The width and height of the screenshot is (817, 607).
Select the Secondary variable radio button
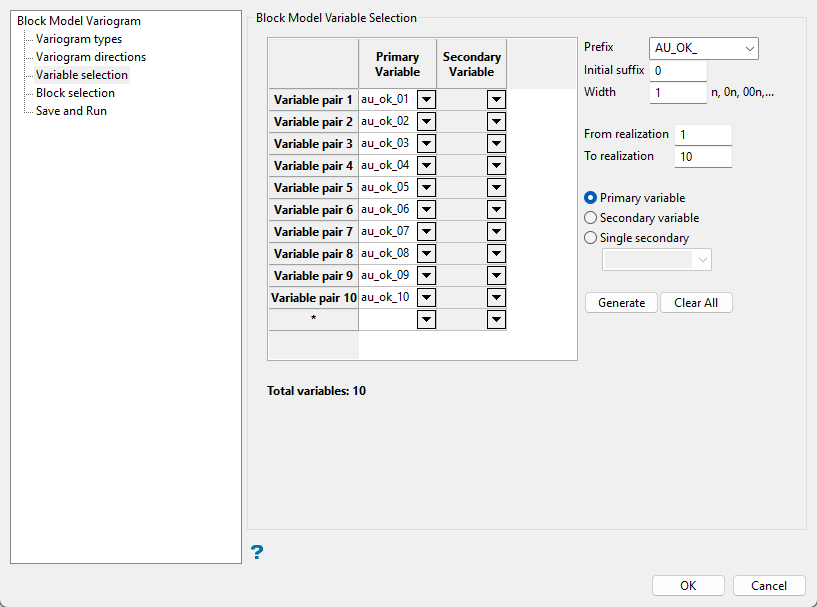(x=591, y=218)
